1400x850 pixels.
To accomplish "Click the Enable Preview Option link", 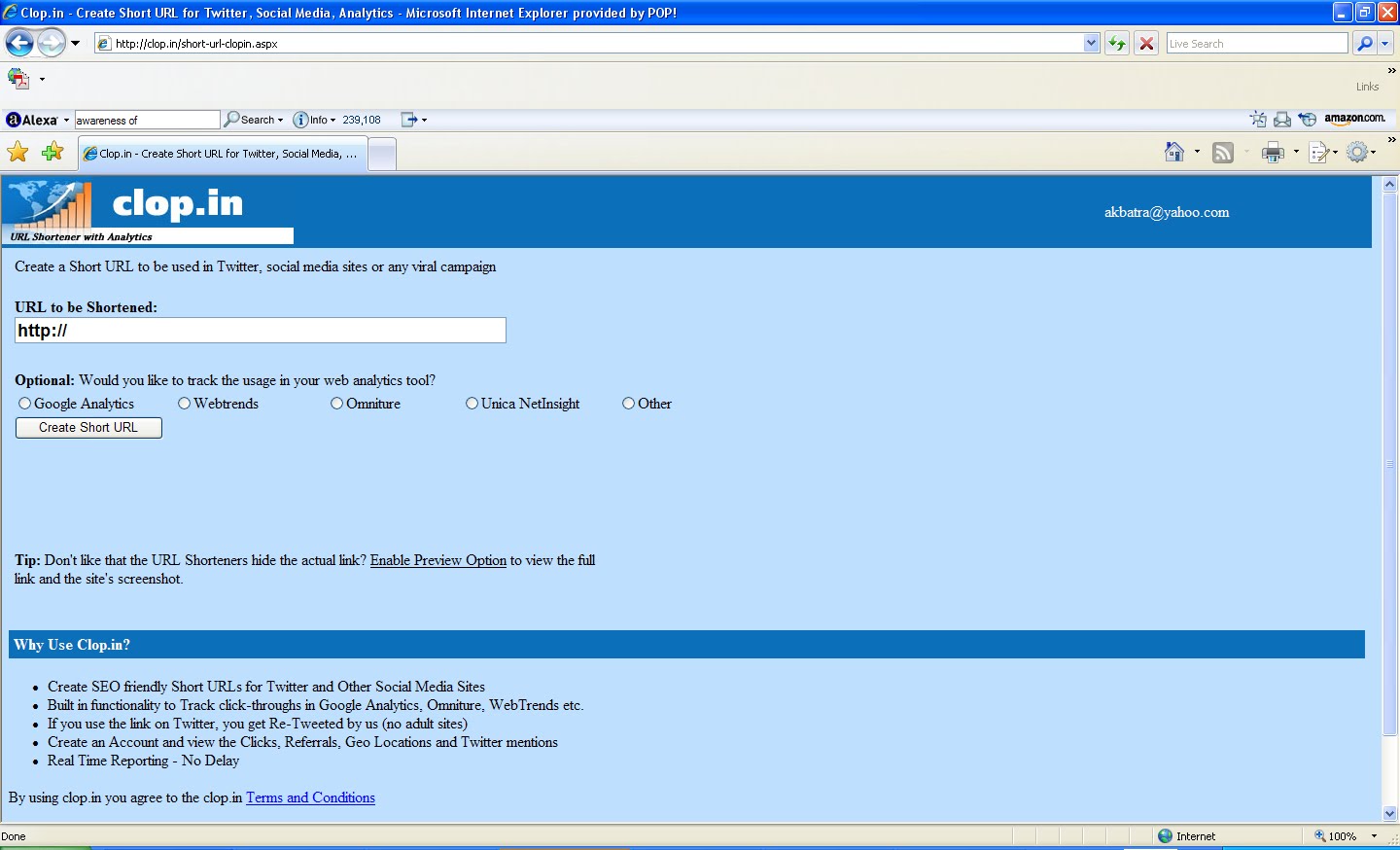I will [x=437, y=560].
